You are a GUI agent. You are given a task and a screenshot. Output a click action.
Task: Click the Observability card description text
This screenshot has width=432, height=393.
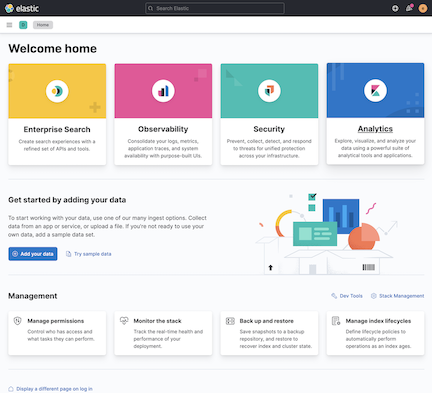point(163,148)
